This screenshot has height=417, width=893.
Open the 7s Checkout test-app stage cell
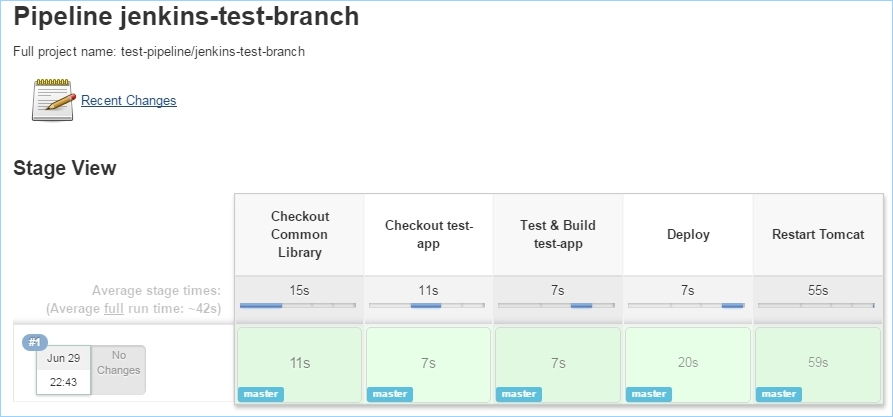pyautogui.click(x=428, y=365)
